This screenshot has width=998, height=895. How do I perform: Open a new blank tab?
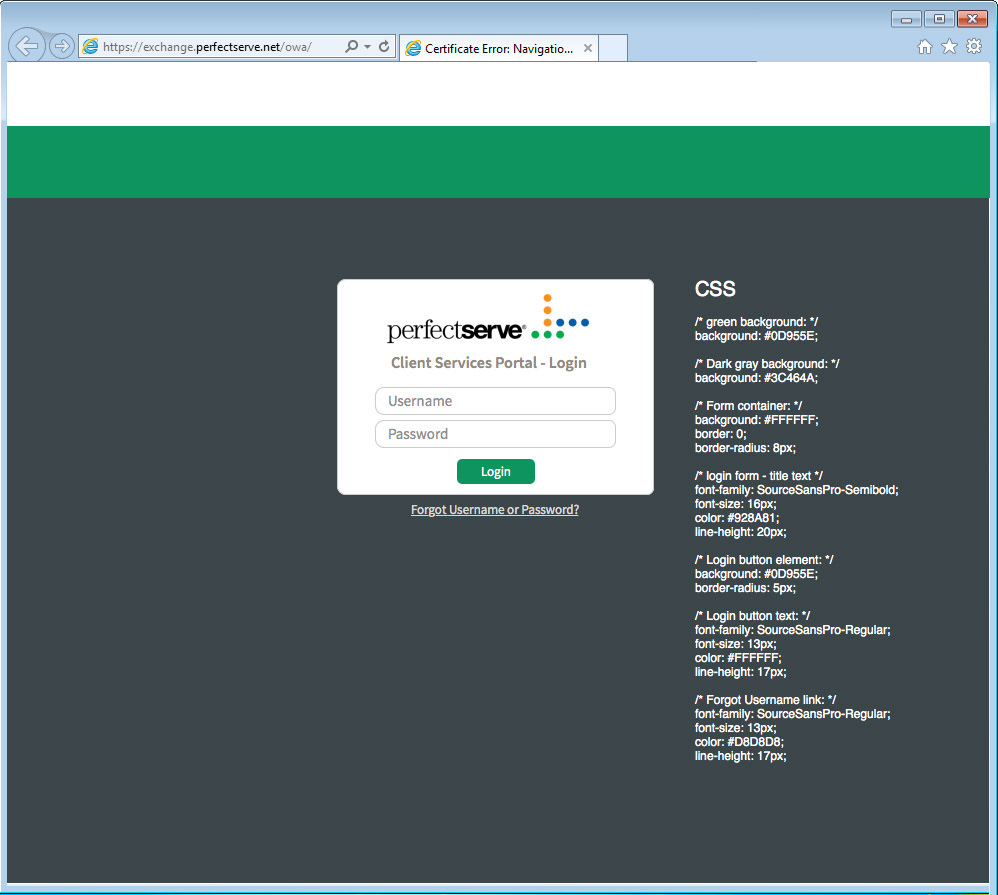(613, 48)
